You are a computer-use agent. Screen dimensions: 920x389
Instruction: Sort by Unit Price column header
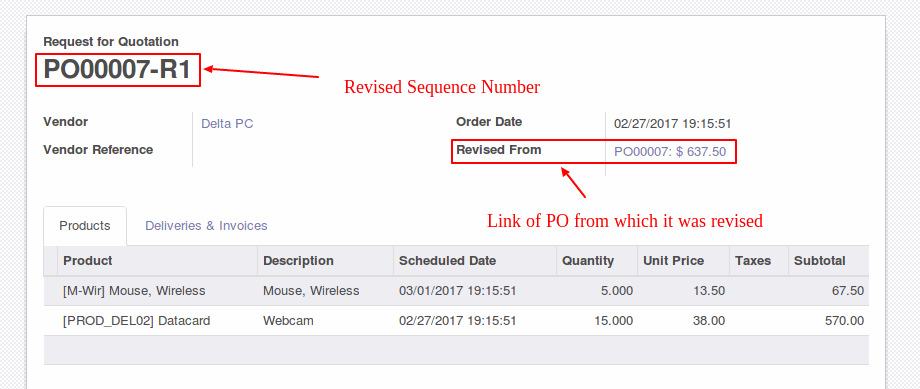[x=683, y=261]
